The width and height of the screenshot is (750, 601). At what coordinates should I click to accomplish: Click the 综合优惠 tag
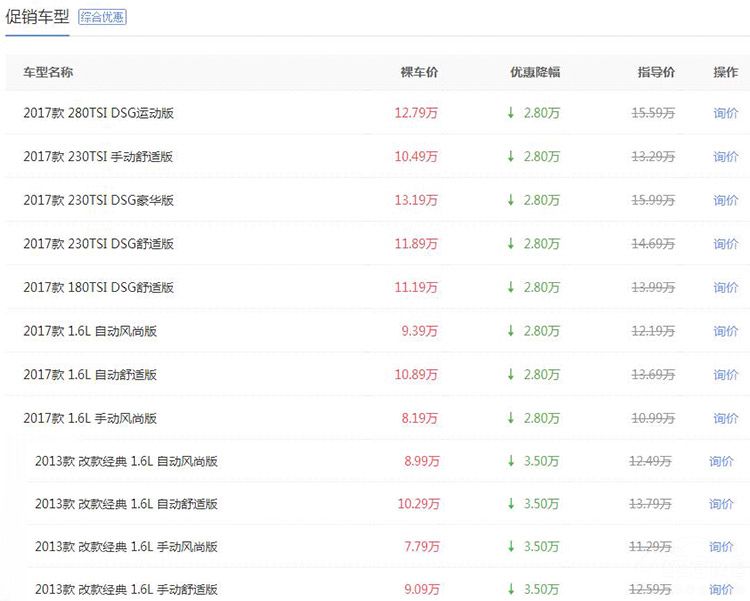point(103,17)
